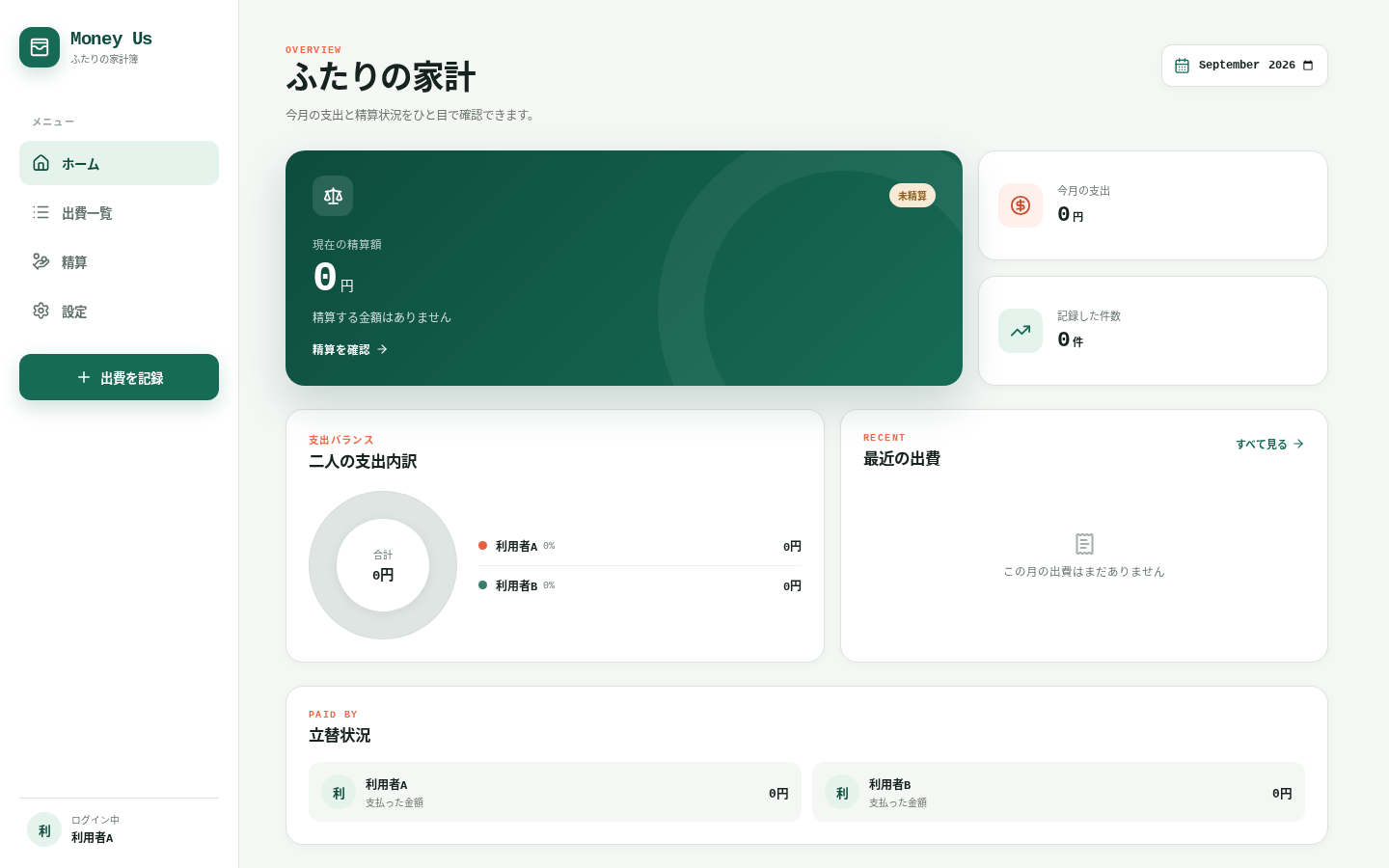Click the 今月の支出 amount 0円

click(1071, 215)
